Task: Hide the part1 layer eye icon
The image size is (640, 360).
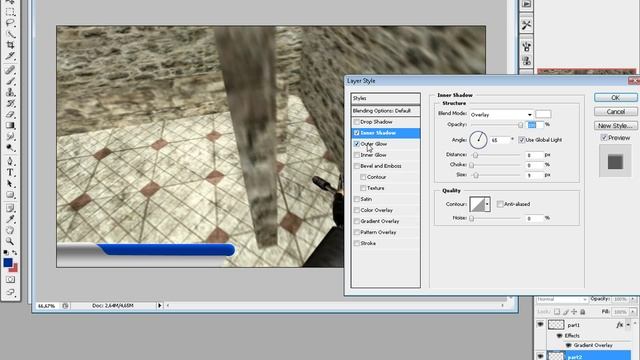Action: [x=540, y=325]
